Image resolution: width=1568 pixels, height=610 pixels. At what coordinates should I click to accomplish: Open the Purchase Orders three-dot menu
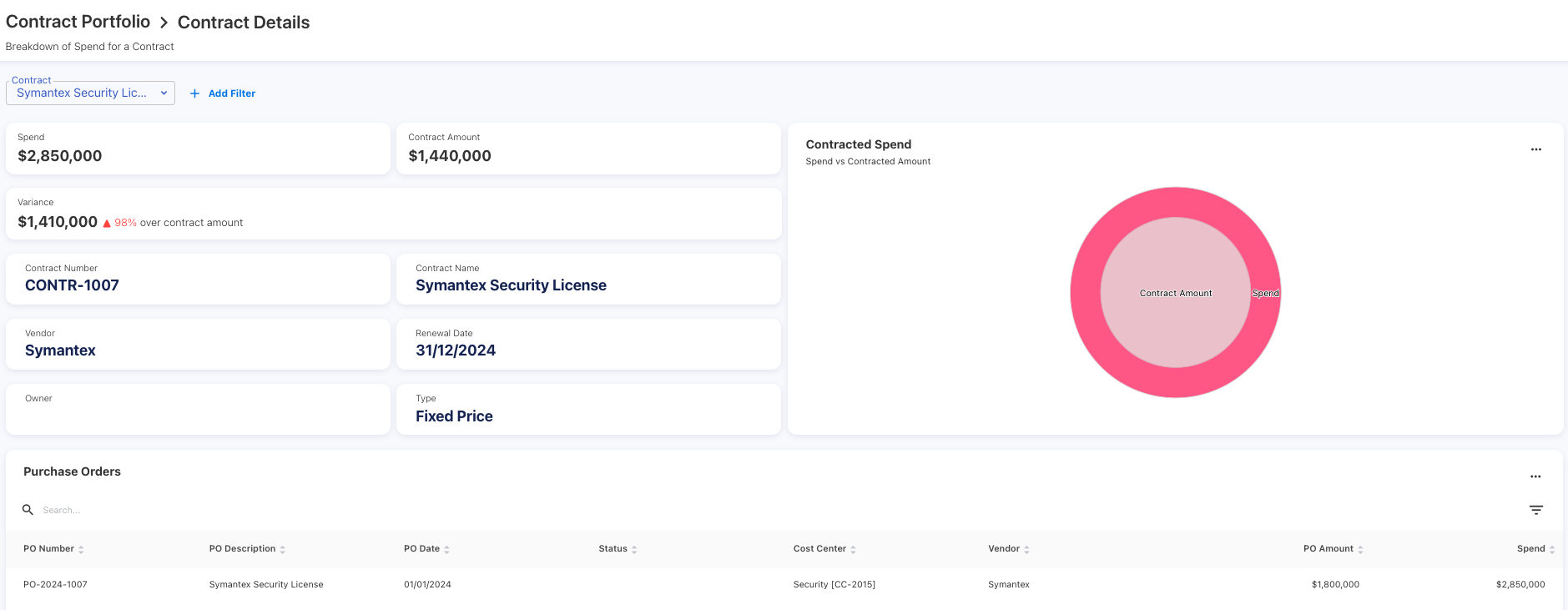pos(1535,476)
